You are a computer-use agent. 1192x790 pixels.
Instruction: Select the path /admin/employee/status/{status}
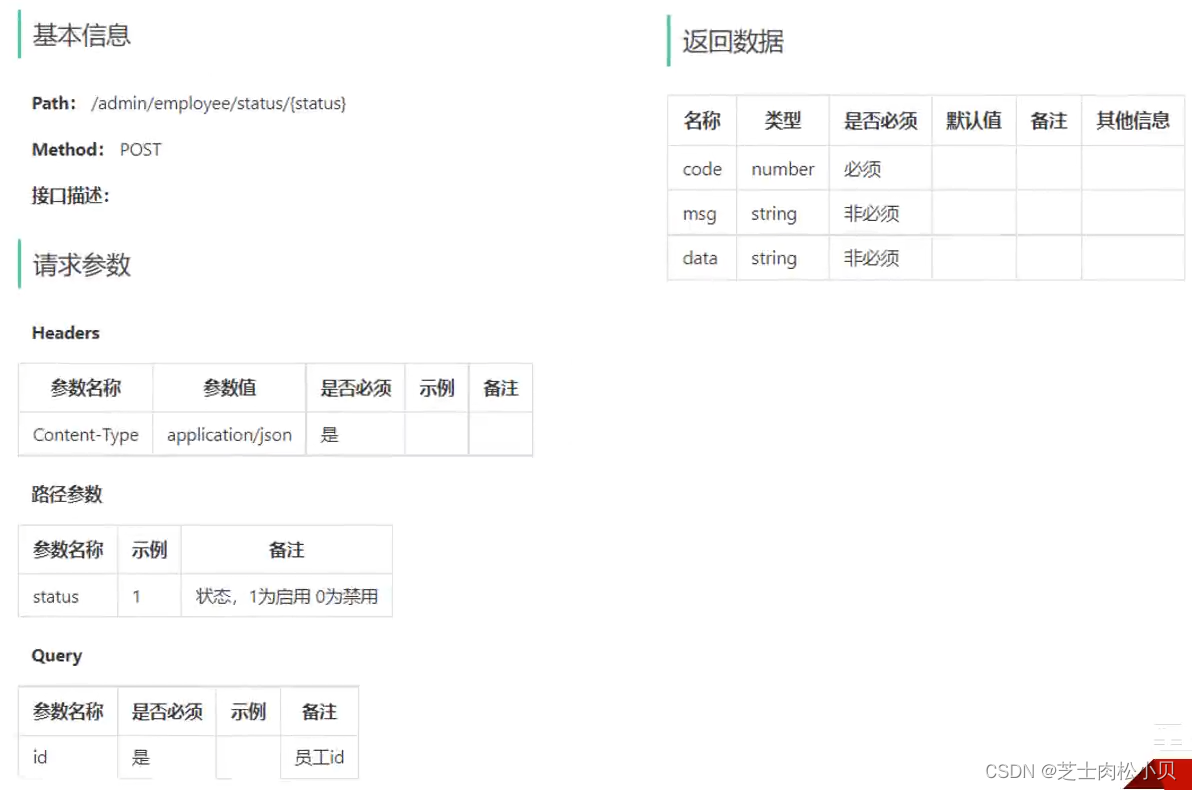click(x=218, y=103)
